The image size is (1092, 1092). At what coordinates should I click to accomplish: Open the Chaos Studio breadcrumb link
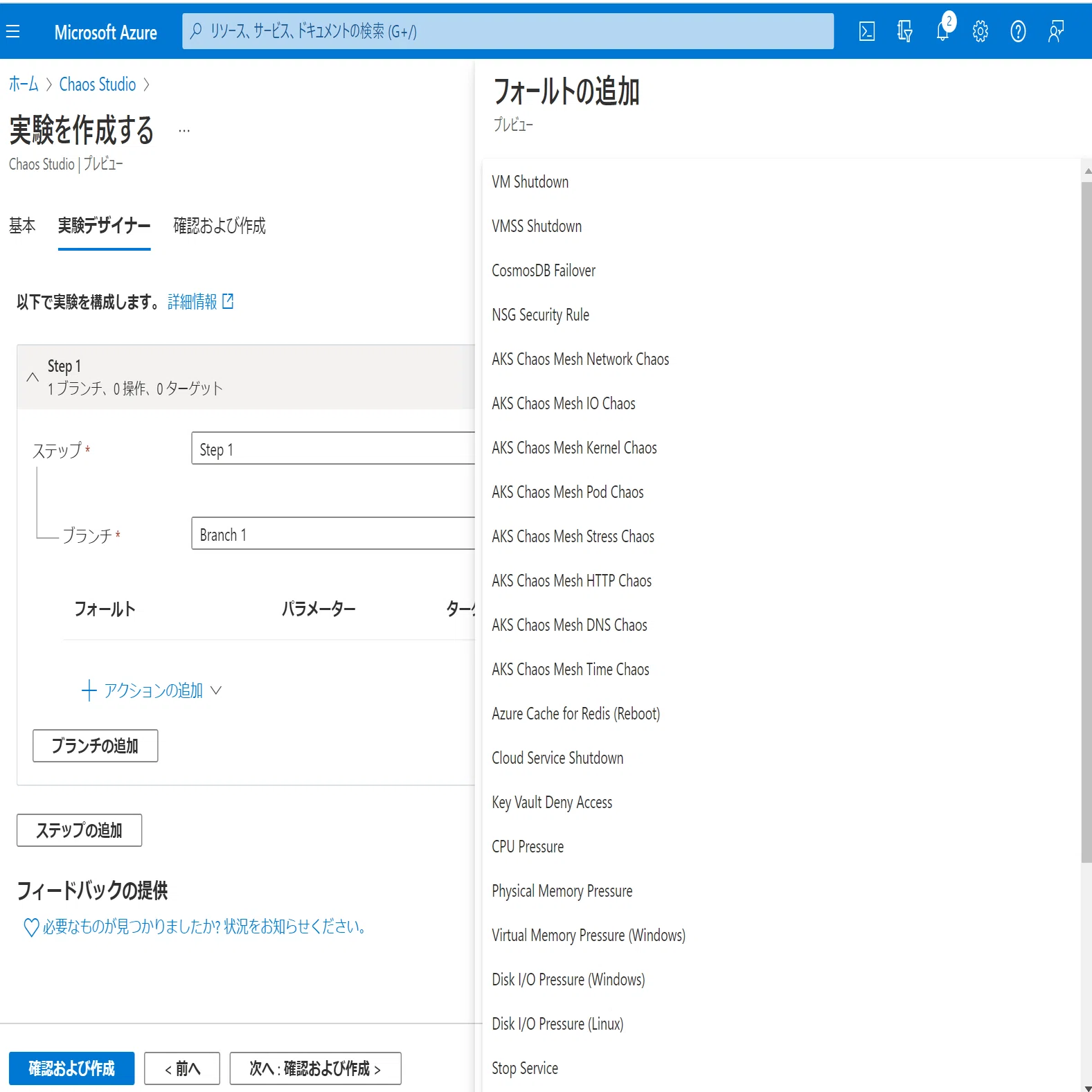click(98, 84)
